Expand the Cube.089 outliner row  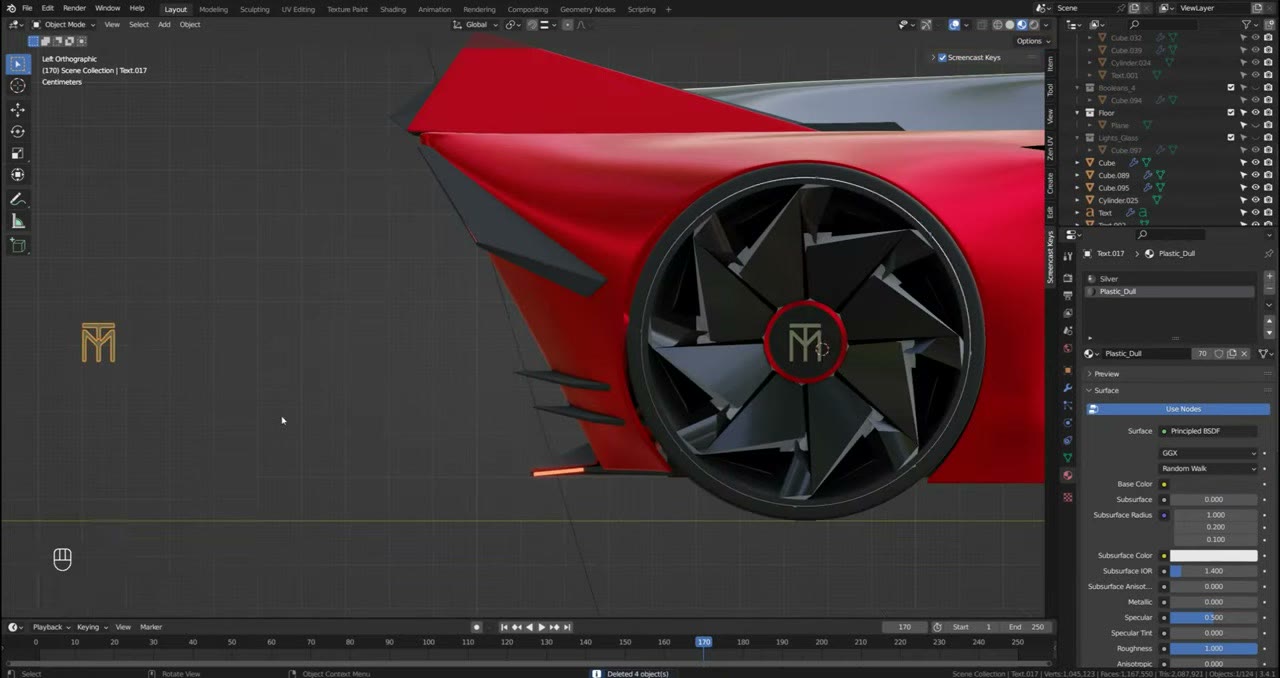(1079, 175)
